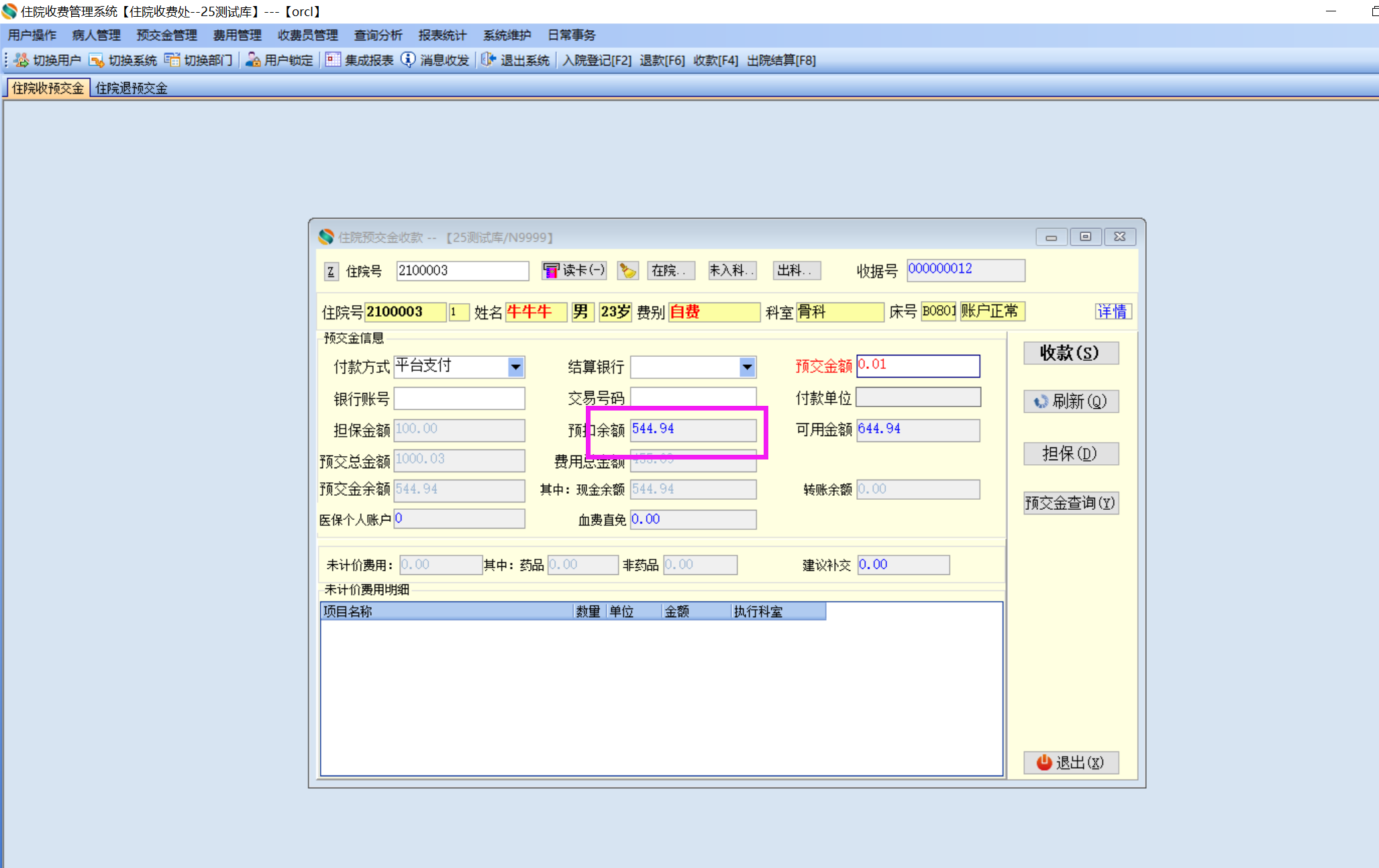Open the 预交金管理 menu
This screenshot has height=868, width=1379.
[x=166, y=35]
